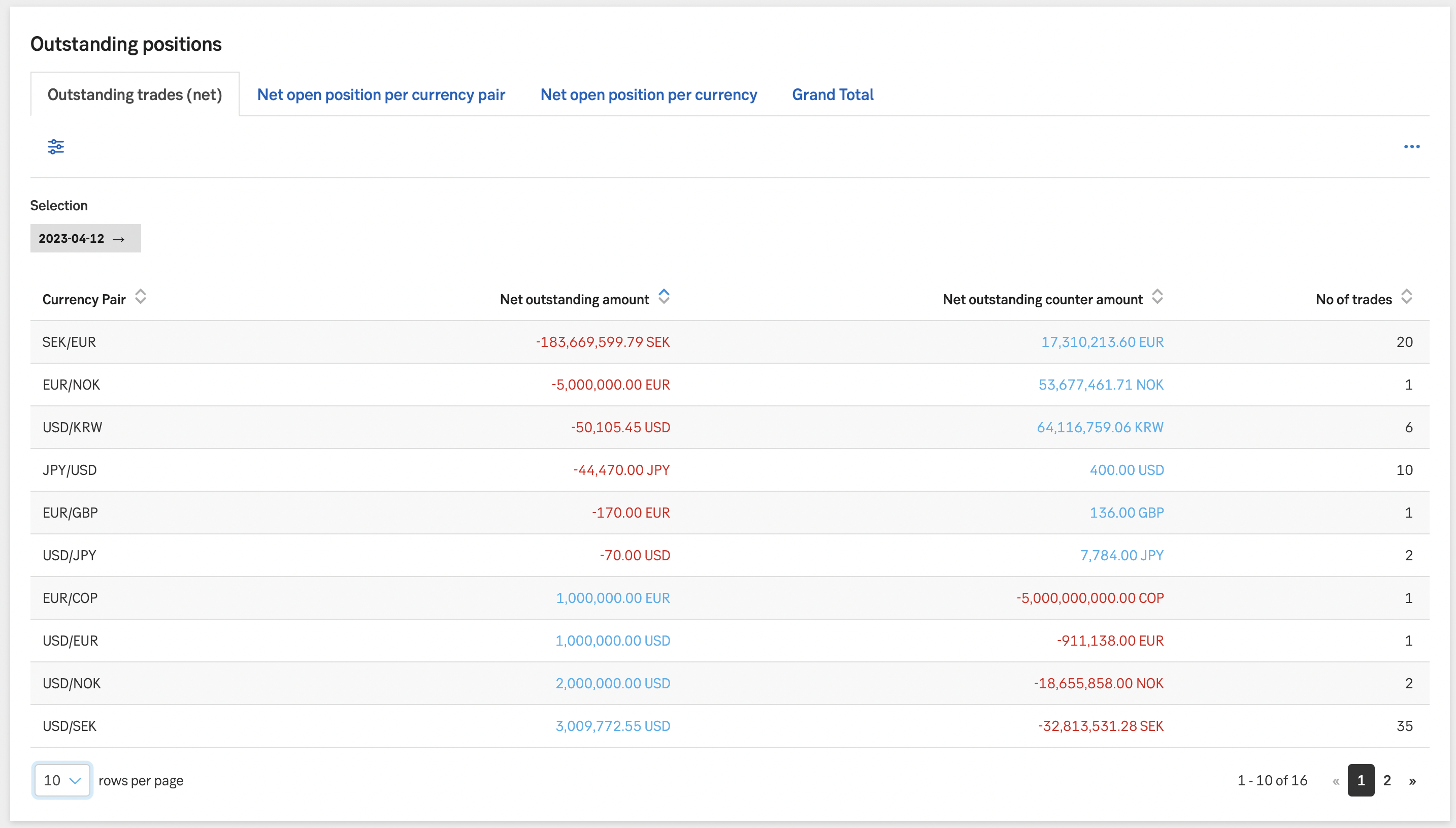1456x828 pixels.
Task: Select the EUR/COP currency pair row
Action: pos(71,598)
